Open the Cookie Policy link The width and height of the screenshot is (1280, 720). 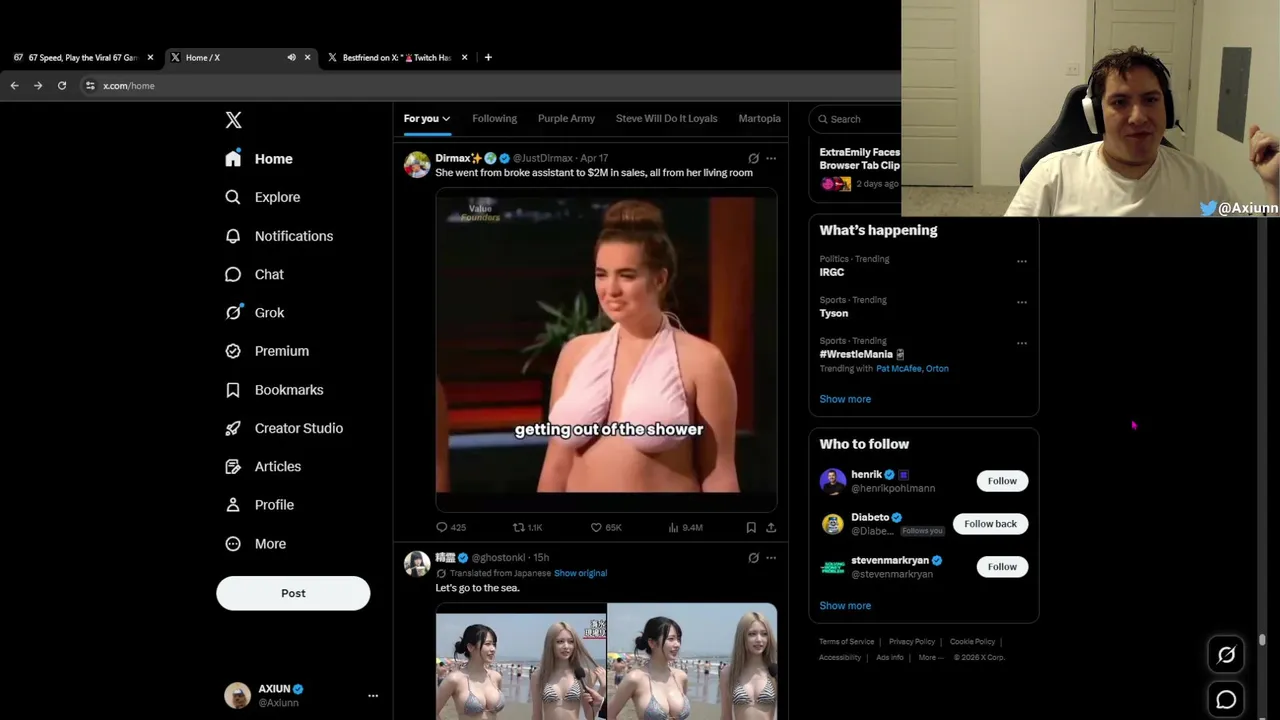[972, 642]
